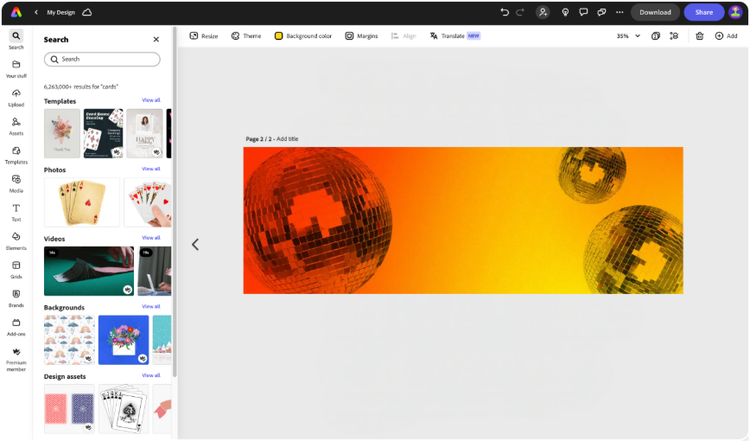Expand the 35% zoom level dropdown
This screenshot has width=750, height=441.
(x=628, y=36)
